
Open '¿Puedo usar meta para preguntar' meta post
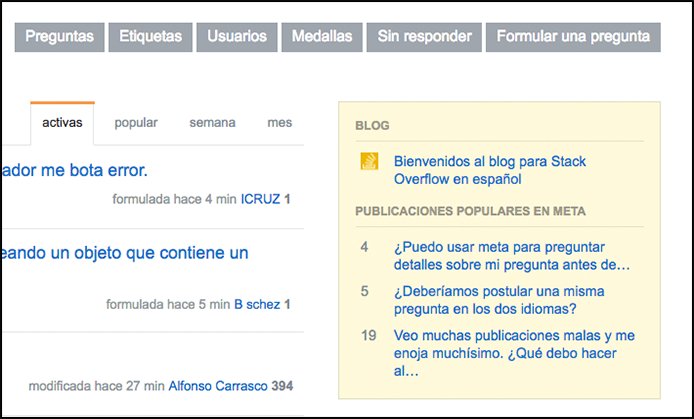point(512,256)
